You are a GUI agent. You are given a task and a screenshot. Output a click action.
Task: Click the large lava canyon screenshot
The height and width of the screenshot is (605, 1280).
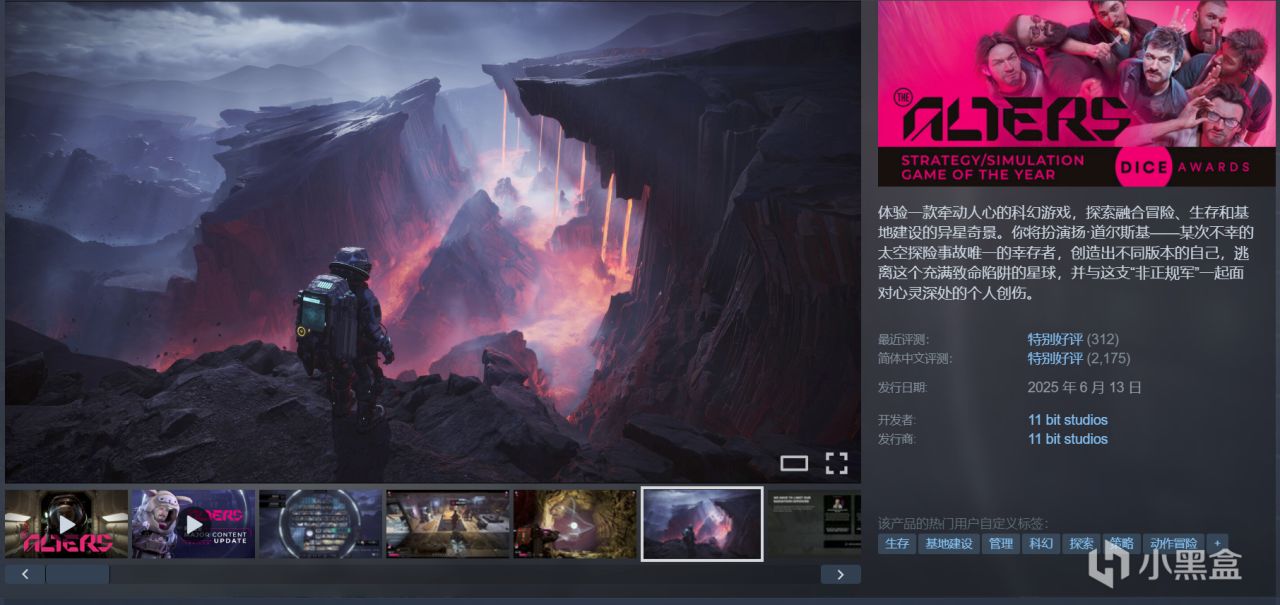click(433, 242)
